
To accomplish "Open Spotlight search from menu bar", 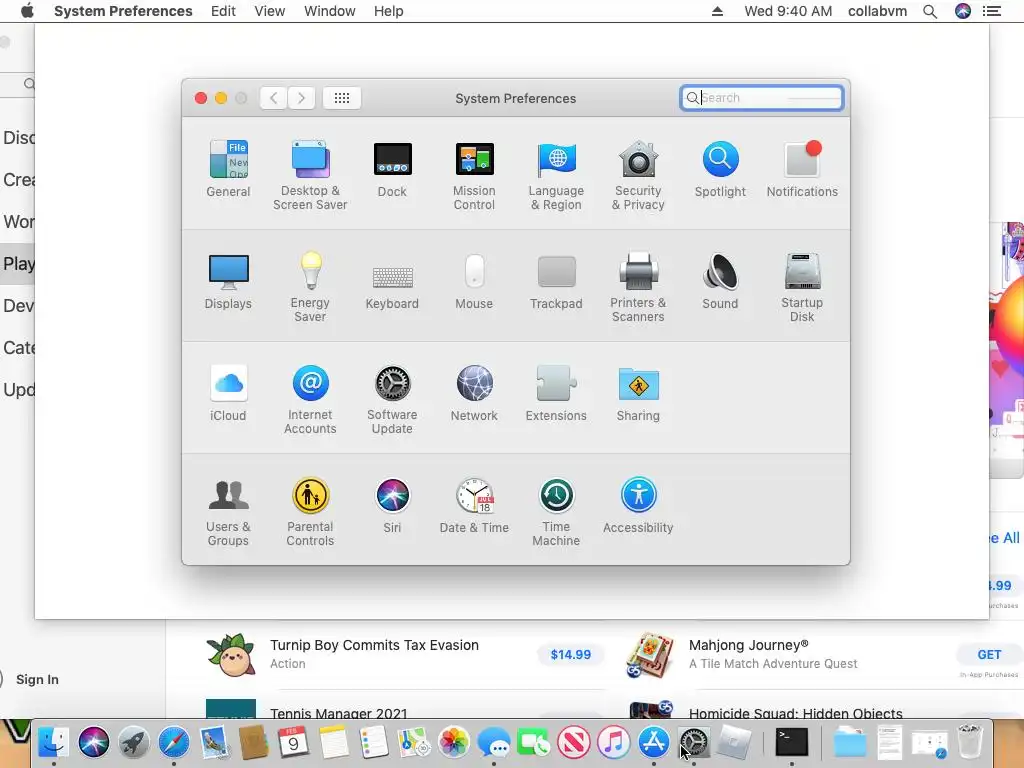I will pos(930,11).
